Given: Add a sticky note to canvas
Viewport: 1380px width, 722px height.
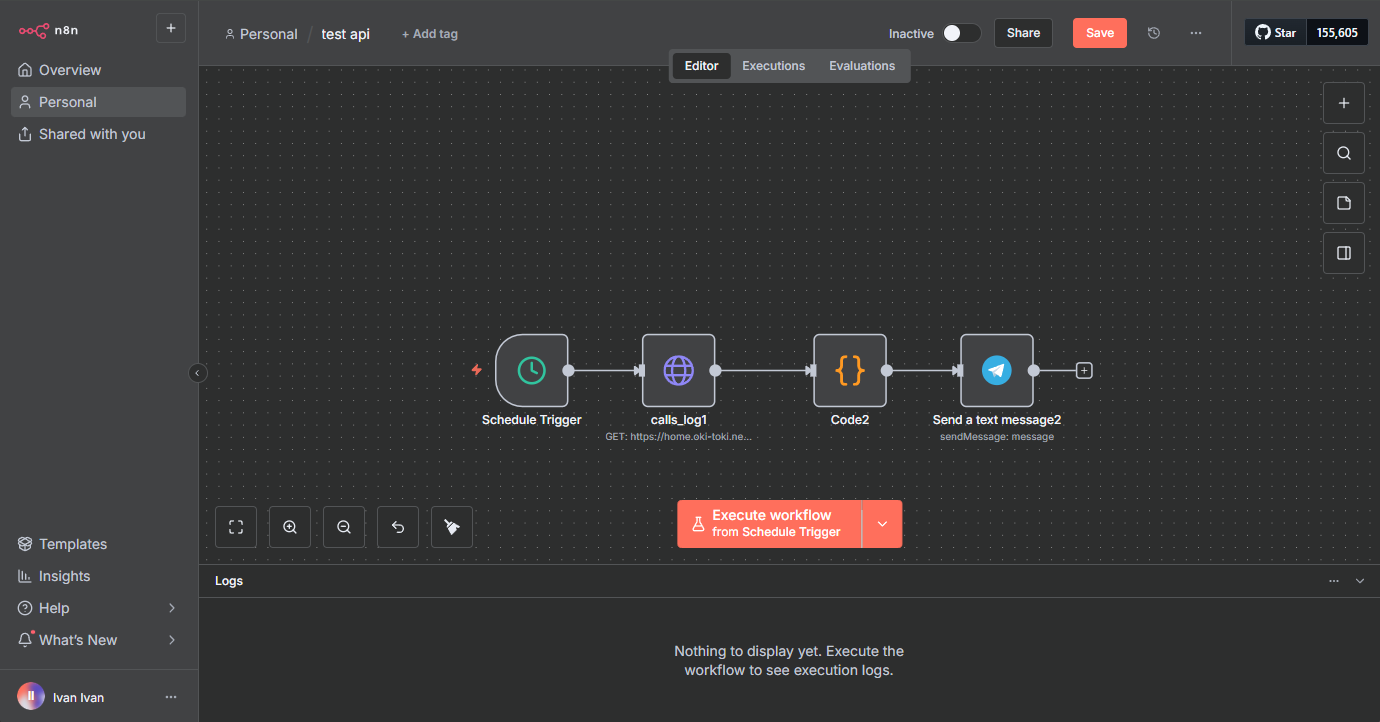Looking at the screenshot, I should [1344, 203].
